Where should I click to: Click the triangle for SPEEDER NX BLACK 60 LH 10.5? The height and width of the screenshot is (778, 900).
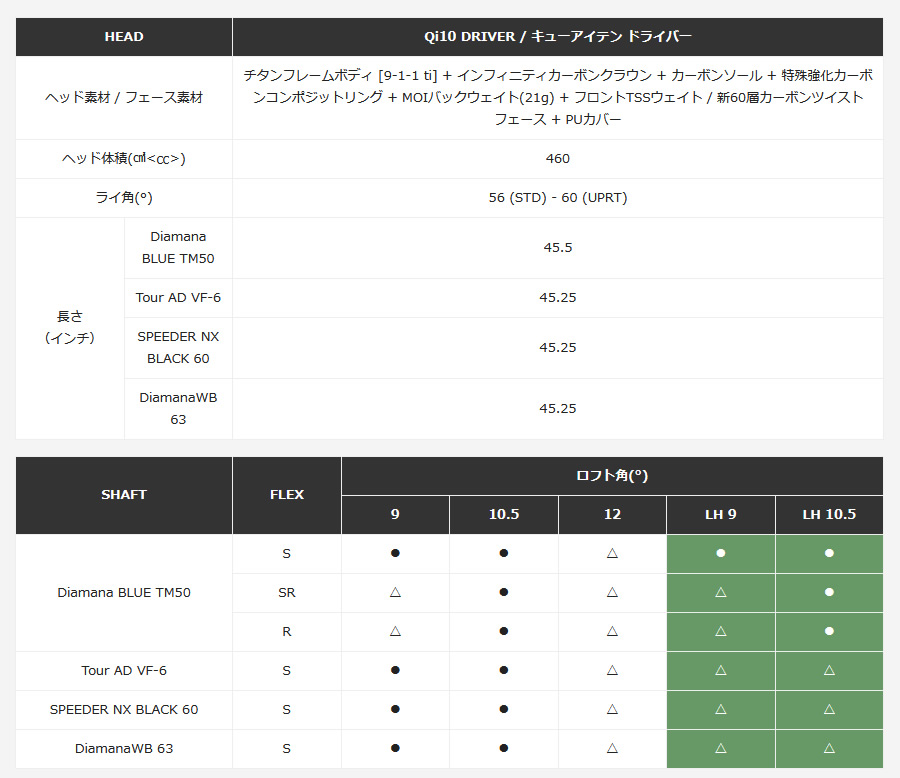(x=829, y=710)
